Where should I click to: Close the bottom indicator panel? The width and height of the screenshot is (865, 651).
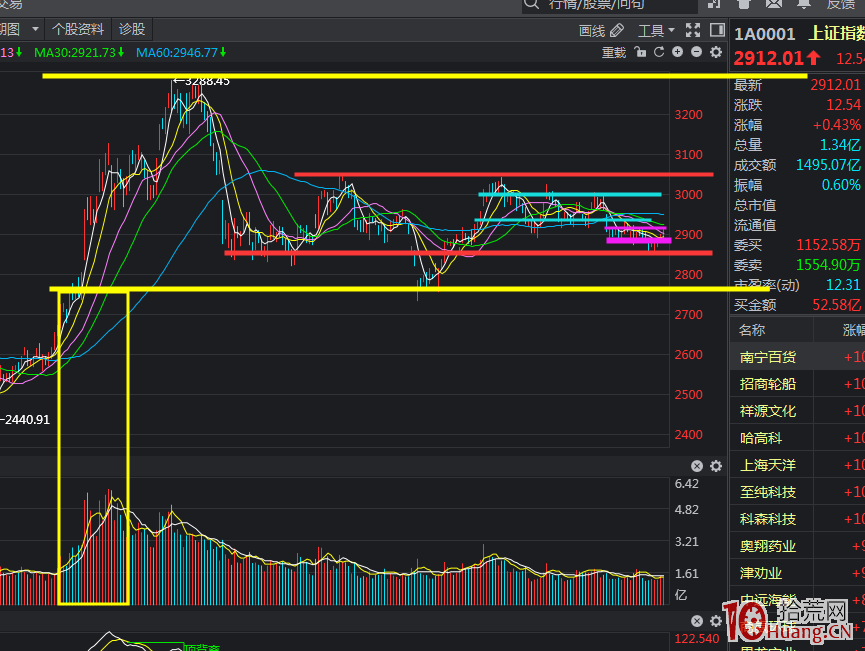pos(697,621)
